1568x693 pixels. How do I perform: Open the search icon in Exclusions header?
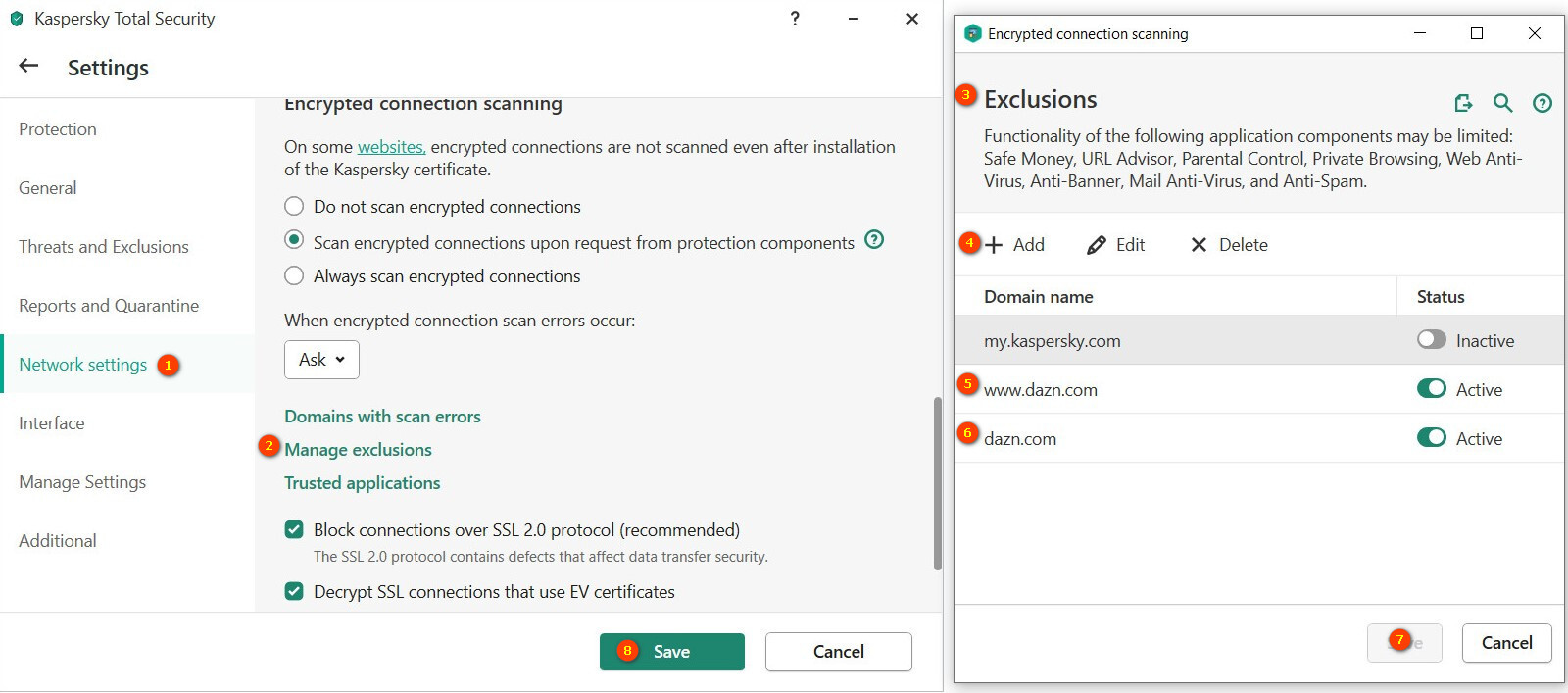coord(1502,102)
